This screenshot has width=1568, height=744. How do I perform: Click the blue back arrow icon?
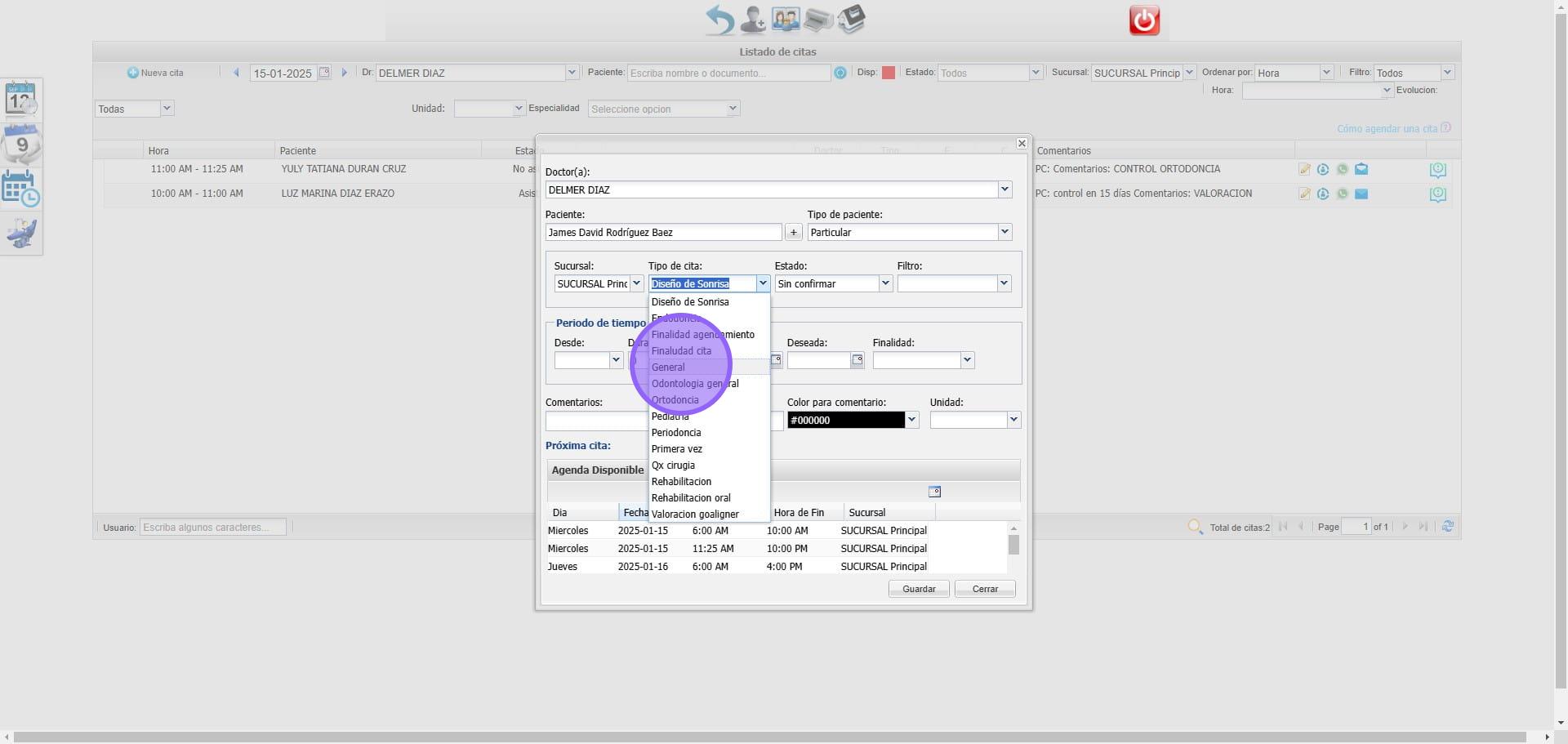coord(719,20)
